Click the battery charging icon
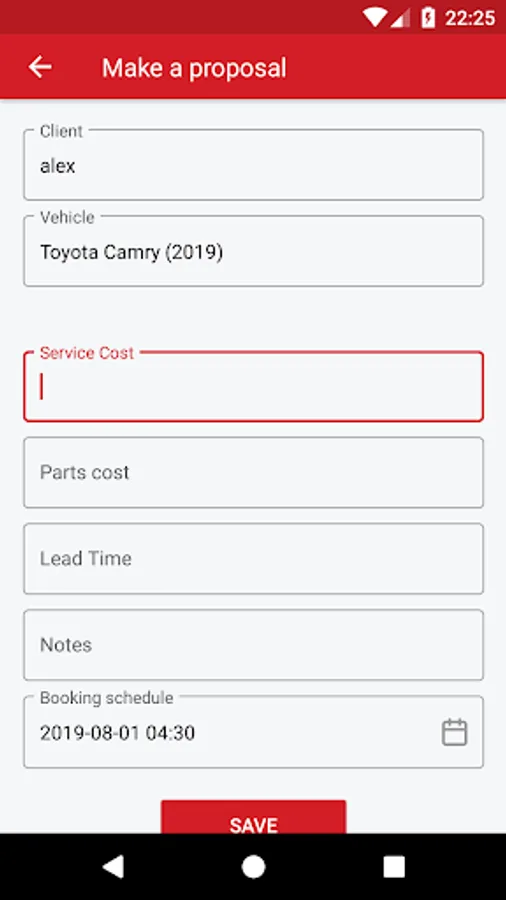 [428, 18]
